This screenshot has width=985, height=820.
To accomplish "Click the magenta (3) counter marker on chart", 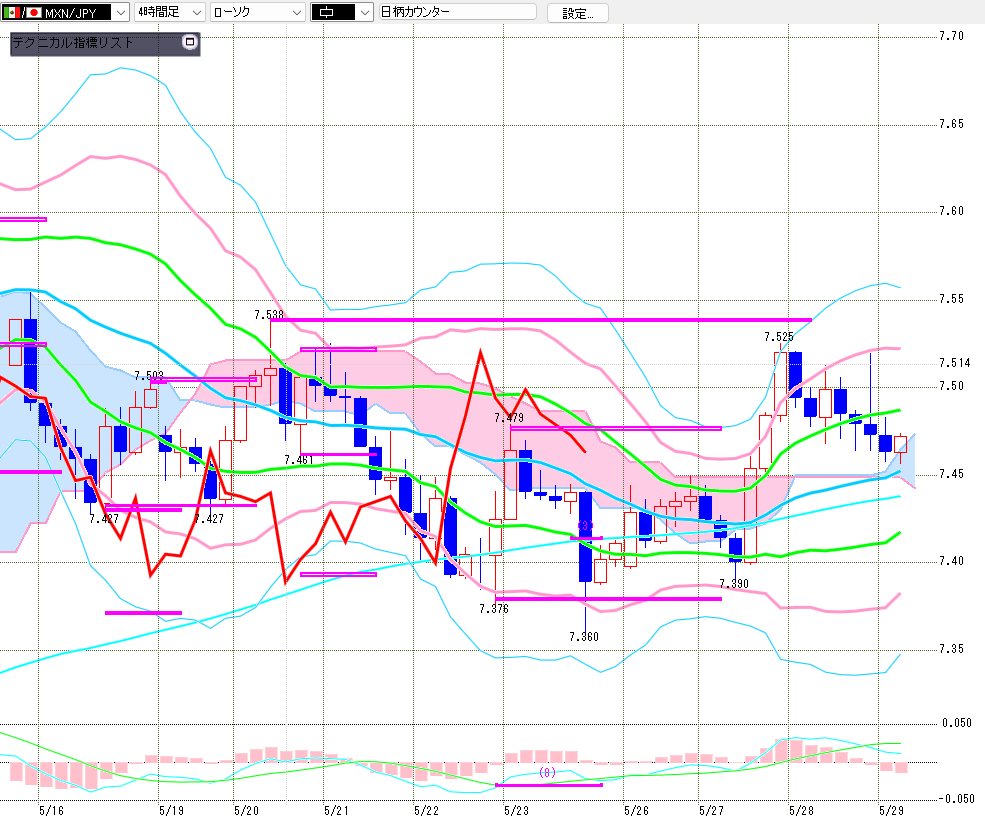I will pyautogui.click(x=585, y=525).
